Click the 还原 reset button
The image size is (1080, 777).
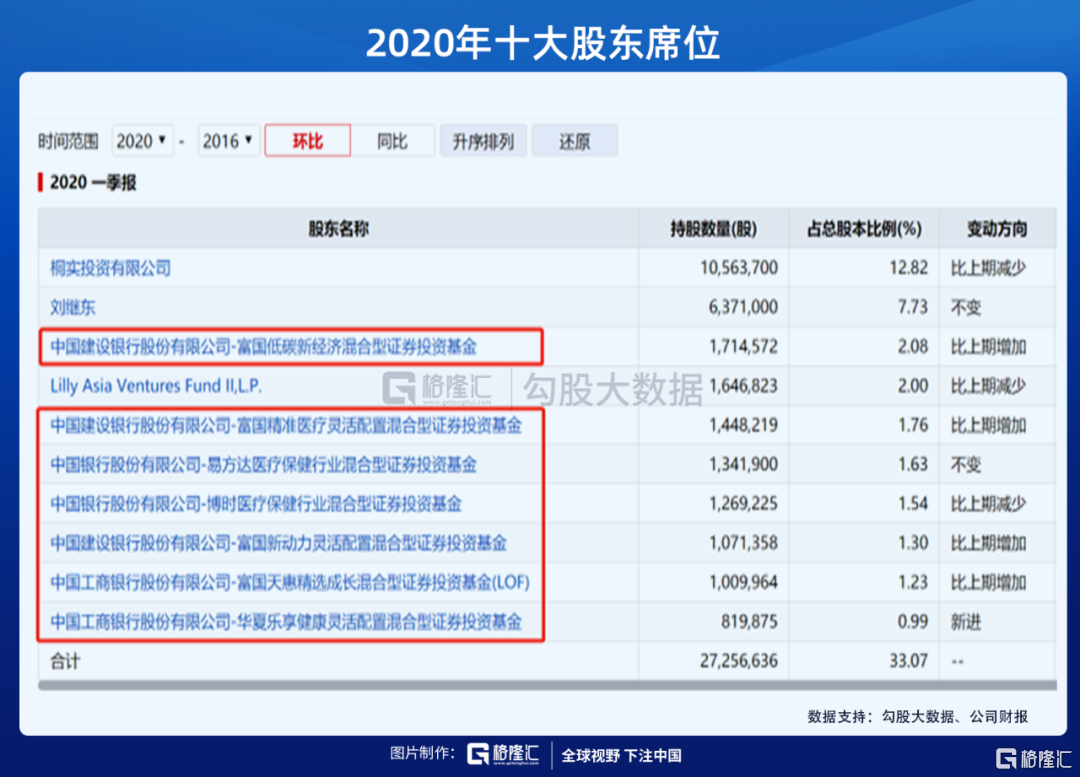coord(574,141)
